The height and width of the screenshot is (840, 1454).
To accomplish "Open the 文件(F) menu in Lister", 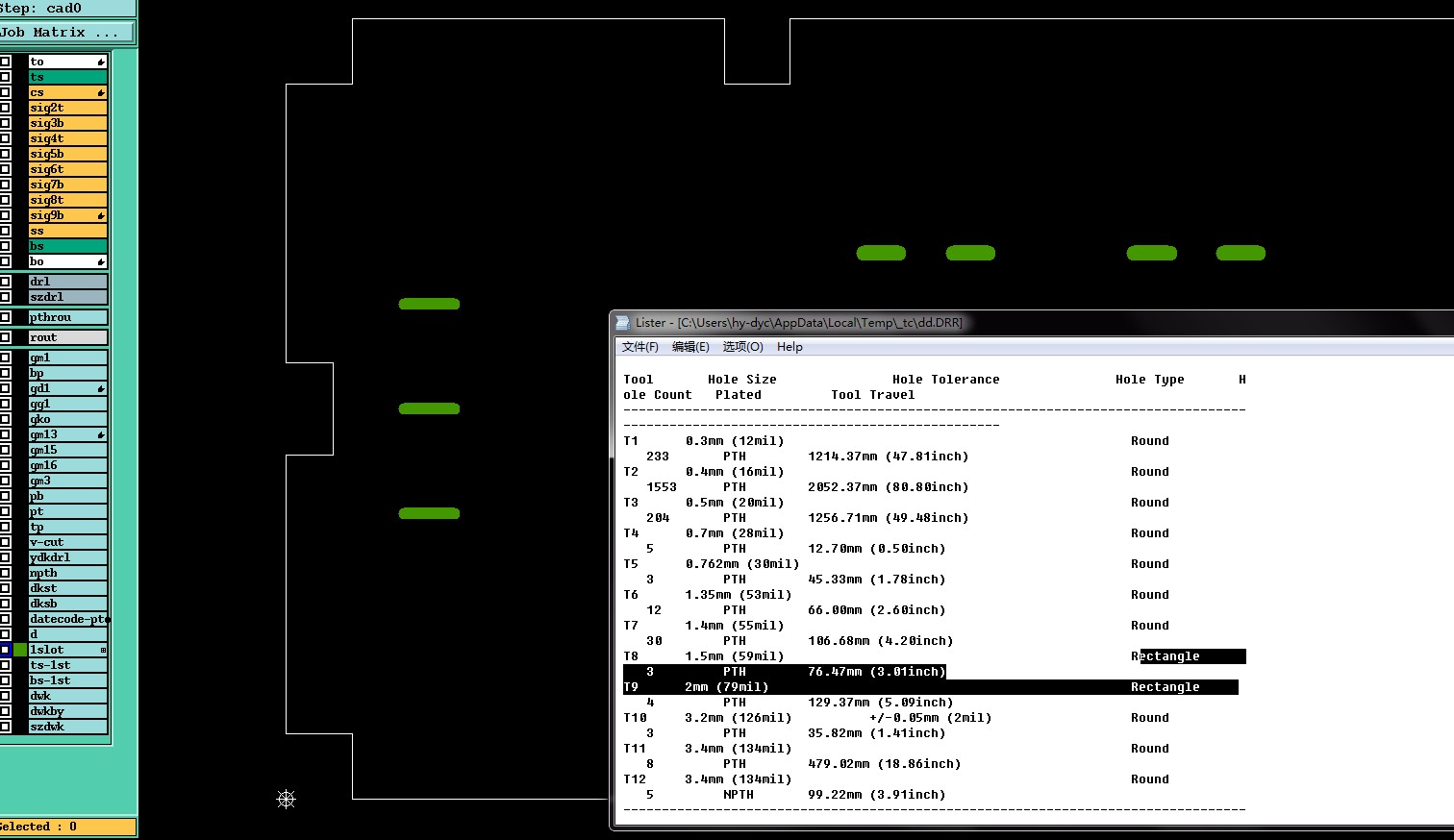I will 640,347.
